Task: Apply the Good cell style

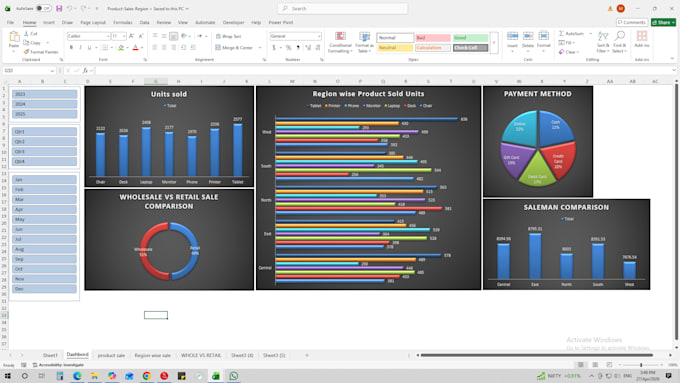Action: [471, 38]
